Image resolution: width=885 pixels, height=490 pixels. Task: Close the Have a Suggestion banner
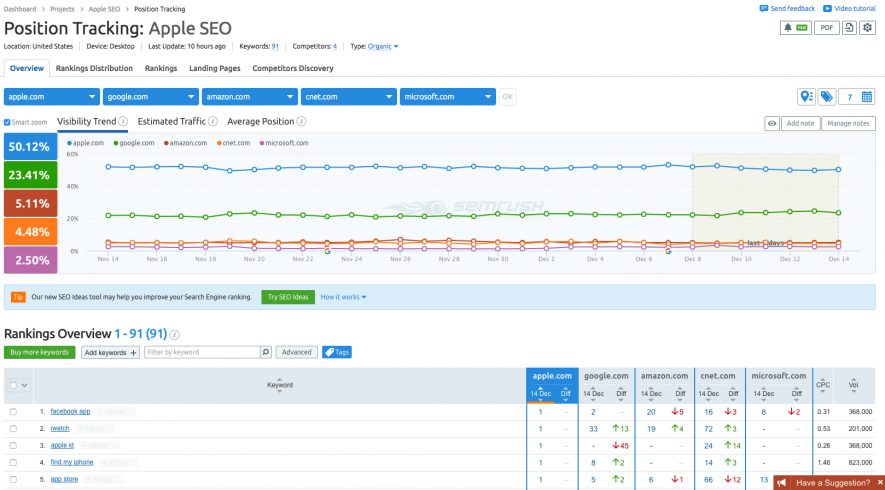point(879,483)
